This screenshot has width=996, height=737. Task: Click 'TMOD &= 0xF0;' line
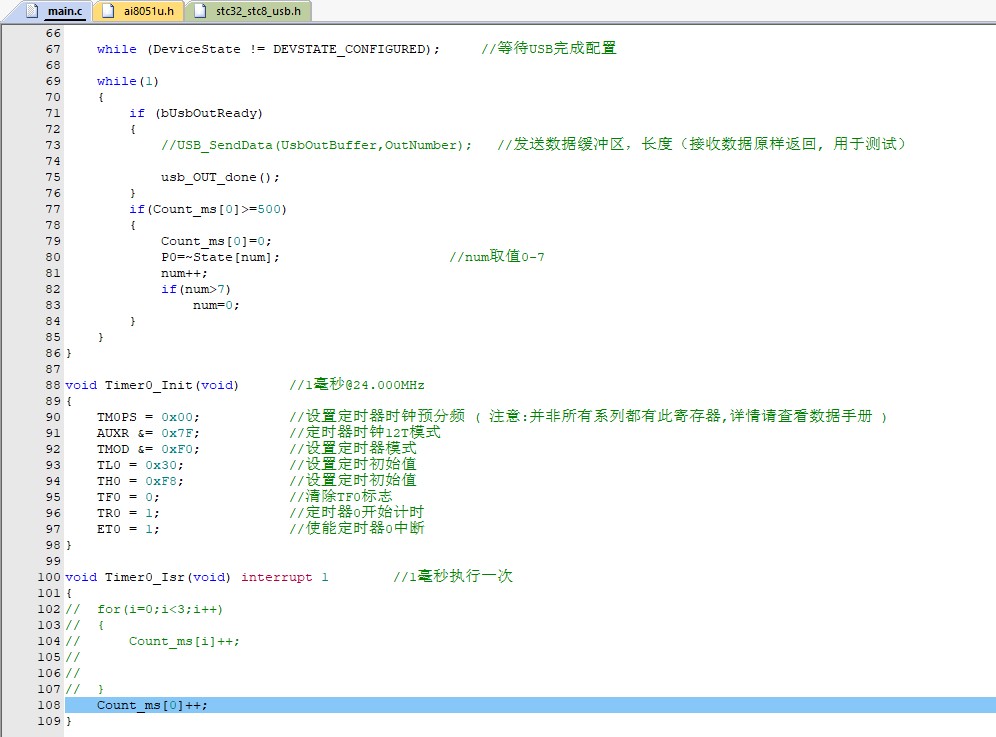[x=148, y=449]
